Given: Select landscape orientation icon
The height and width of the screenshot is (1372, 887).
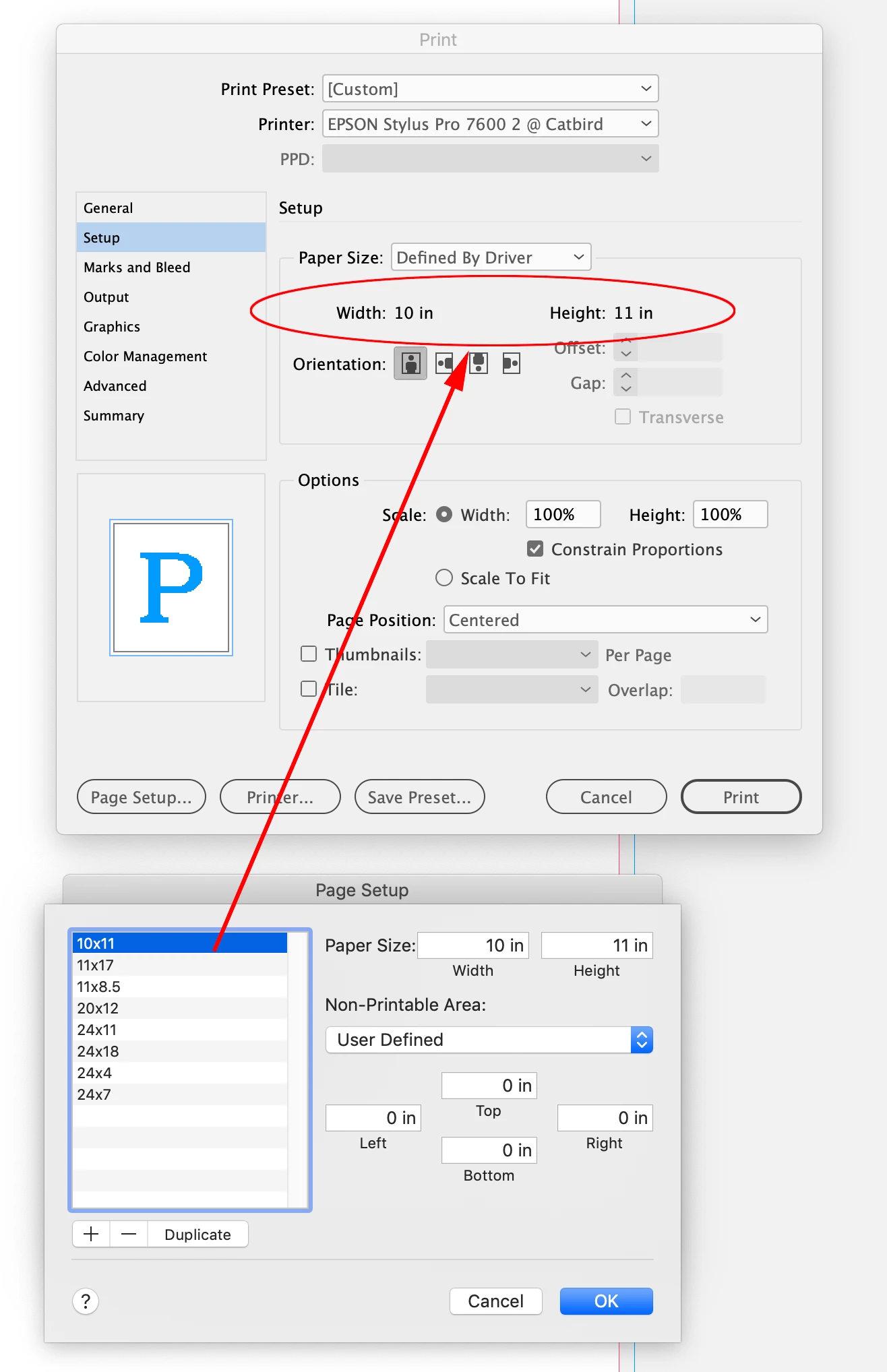Looking at the screenshot, I should point(445,364).
